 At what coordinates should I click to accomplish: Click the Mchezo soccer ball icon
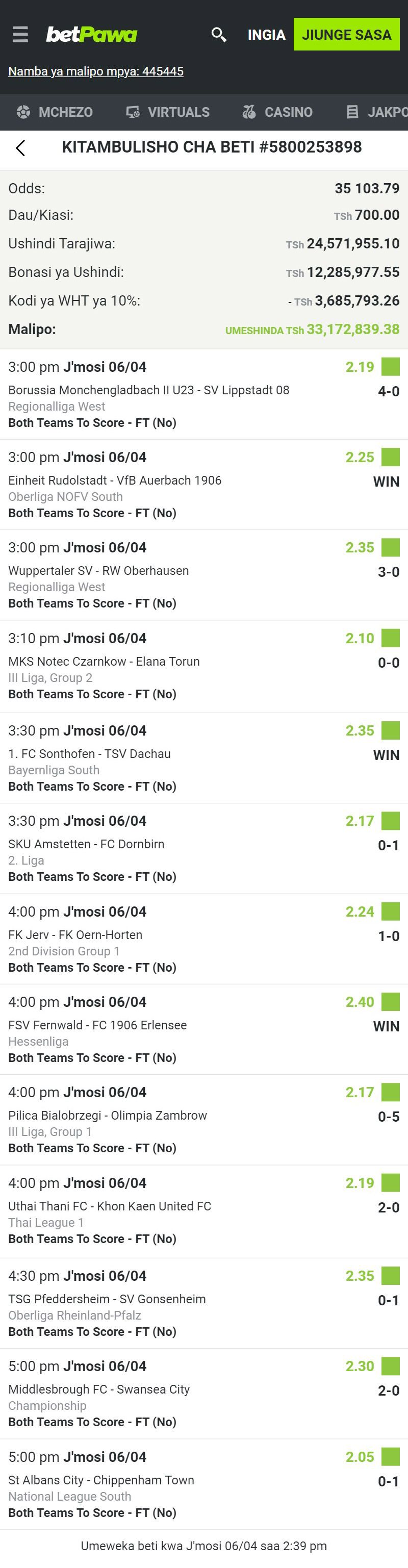click(23, 112)
